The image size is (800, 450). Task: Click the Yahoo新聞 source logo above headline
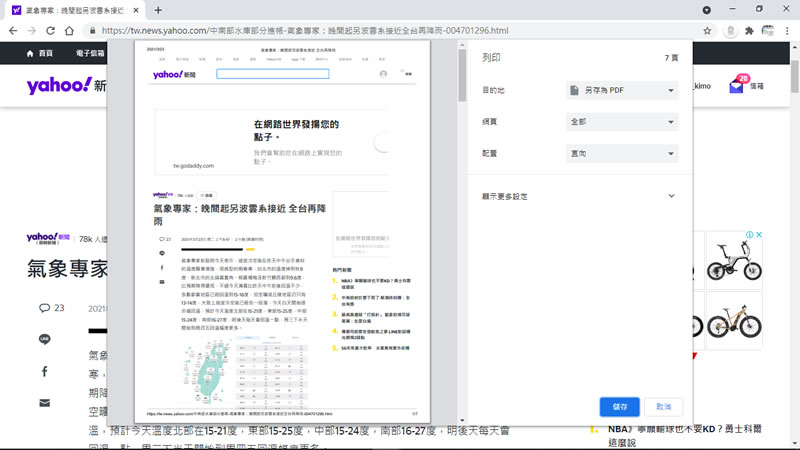click(48, 238)
